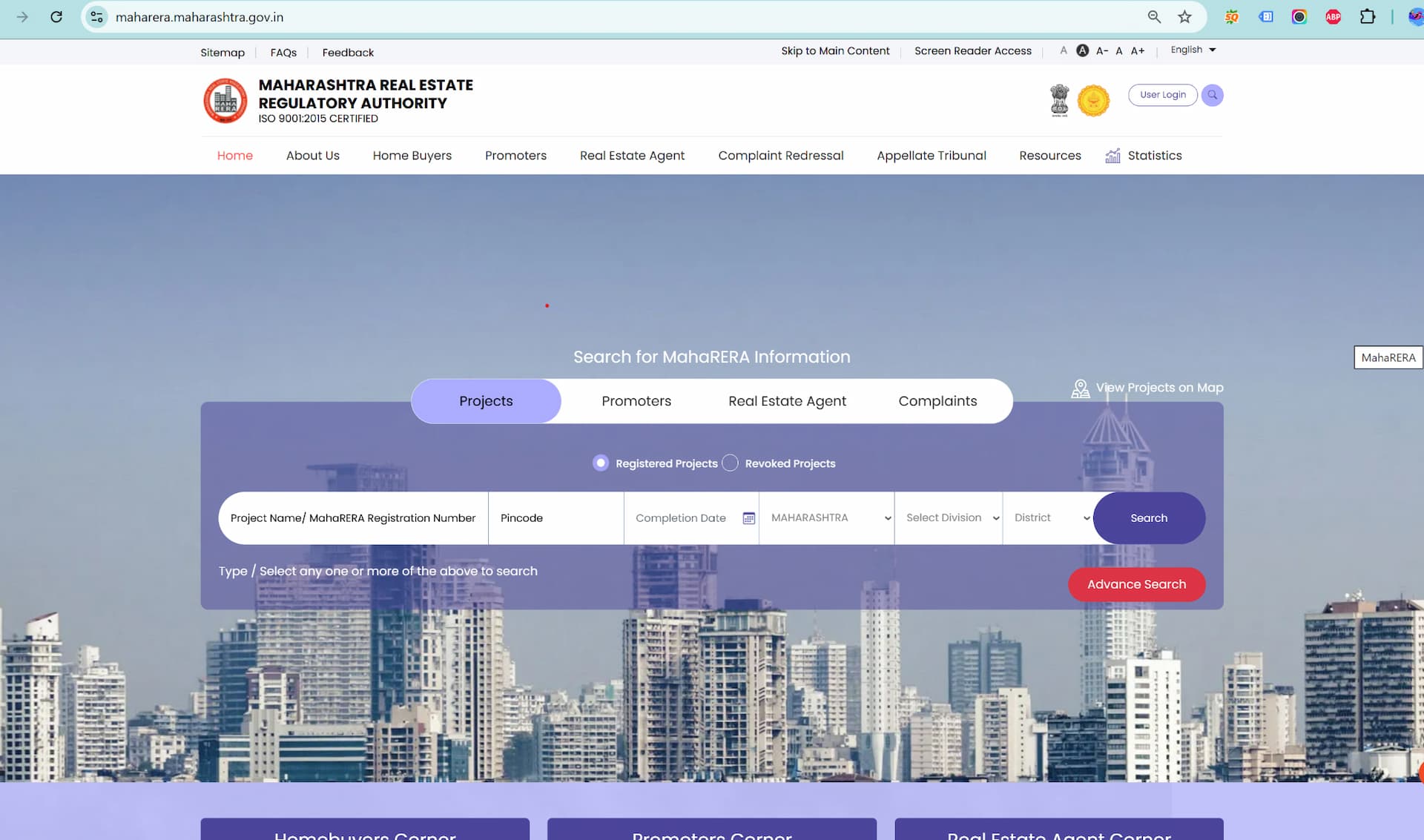Image resolution: width=1424 pixels, height=840 pixels.
Task: Open the Home menu item
Action: pos(235,156)
